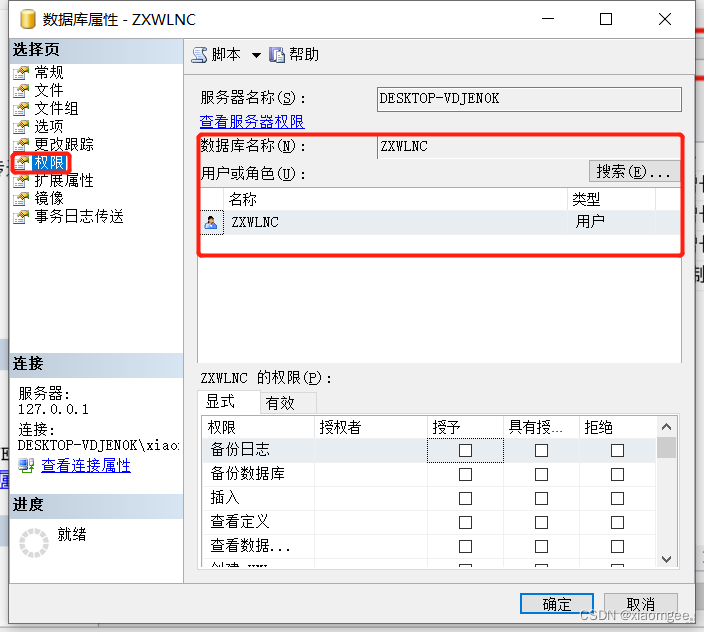Screen dimensions: 704x632
Task: Check 拒绝 for 查看数据...
Action: pos(617,546)
